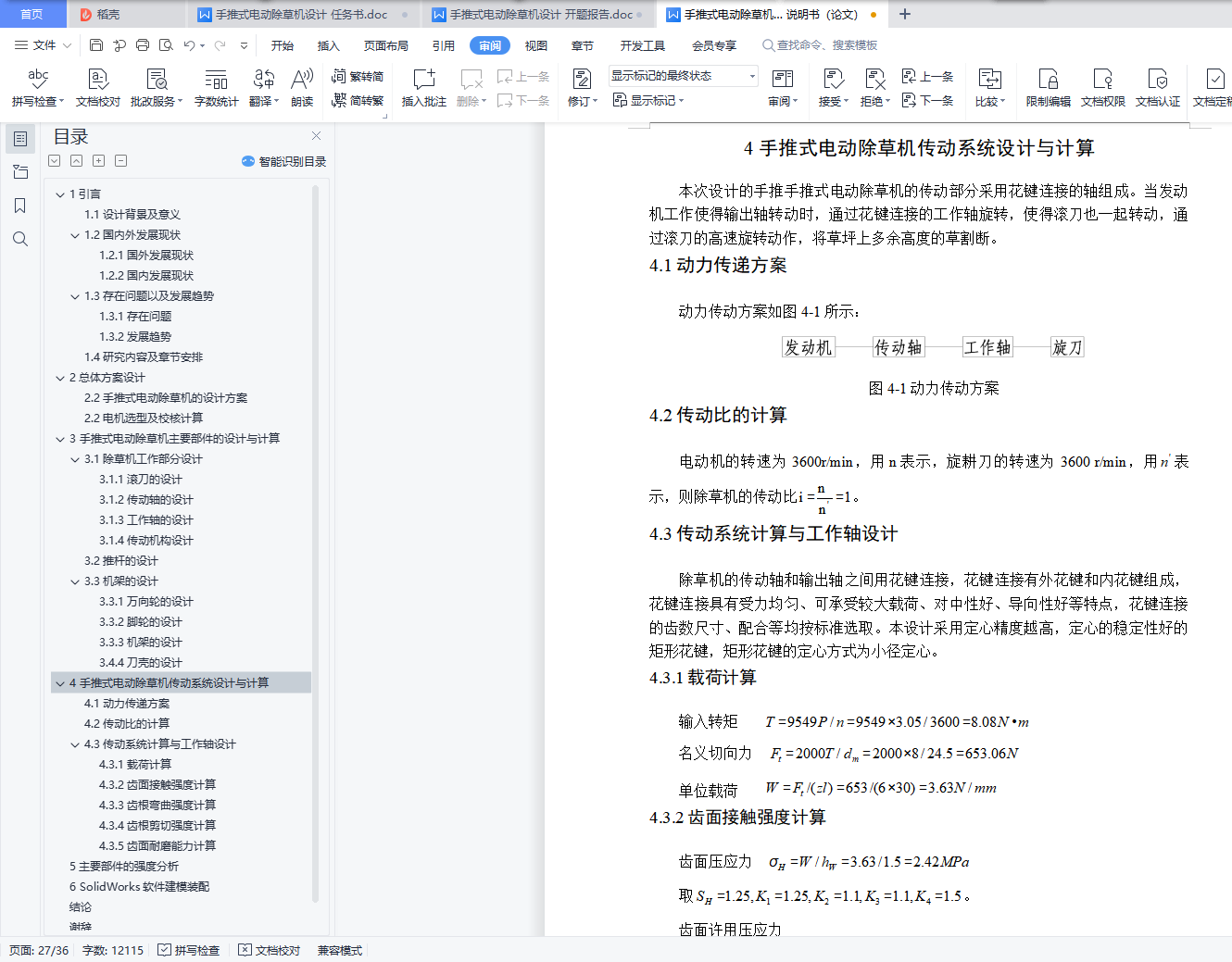Click the Print icon in the quick access bar
This screenshot has height=962, width=1232.
pyautogui.click(x=143, y=45)
